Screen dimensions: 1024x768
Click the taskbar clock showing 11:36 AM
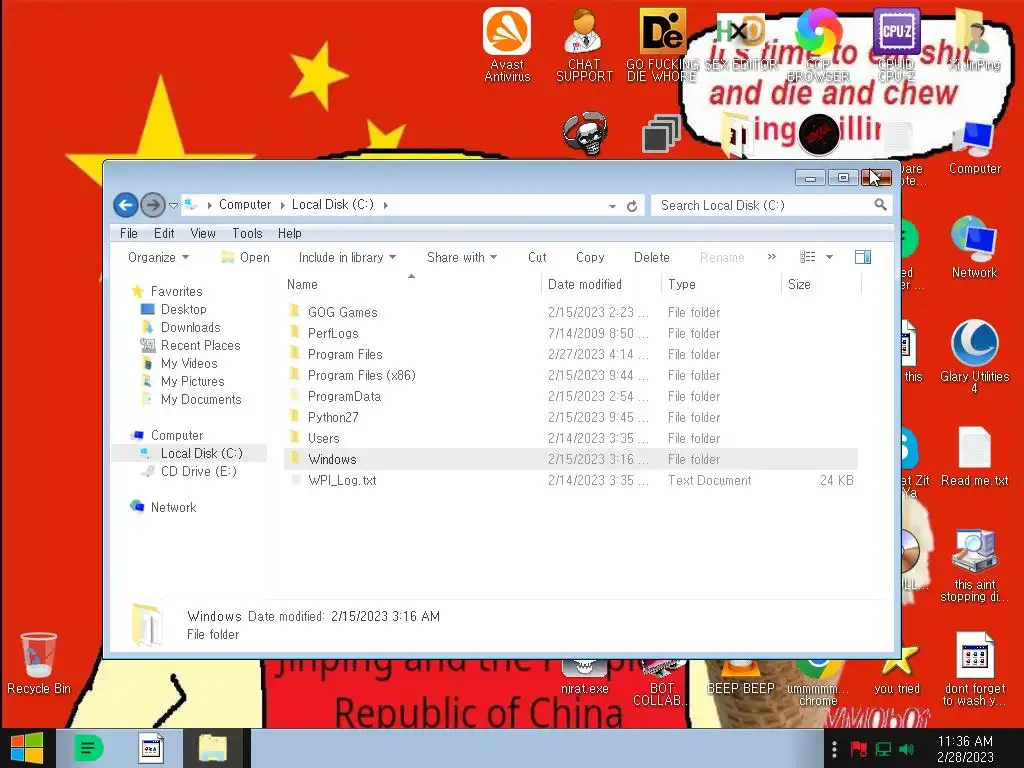[x=965, y=749]
